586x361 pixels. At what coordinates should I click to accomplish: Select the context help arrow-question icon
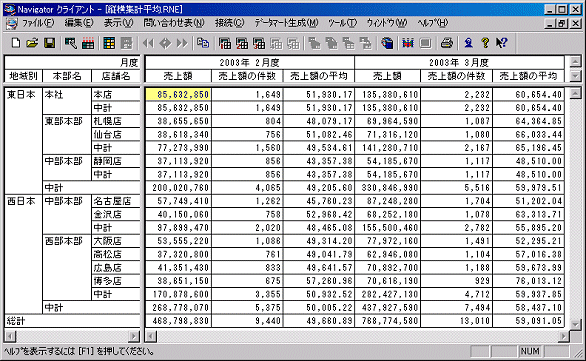(x=502, y=43)
